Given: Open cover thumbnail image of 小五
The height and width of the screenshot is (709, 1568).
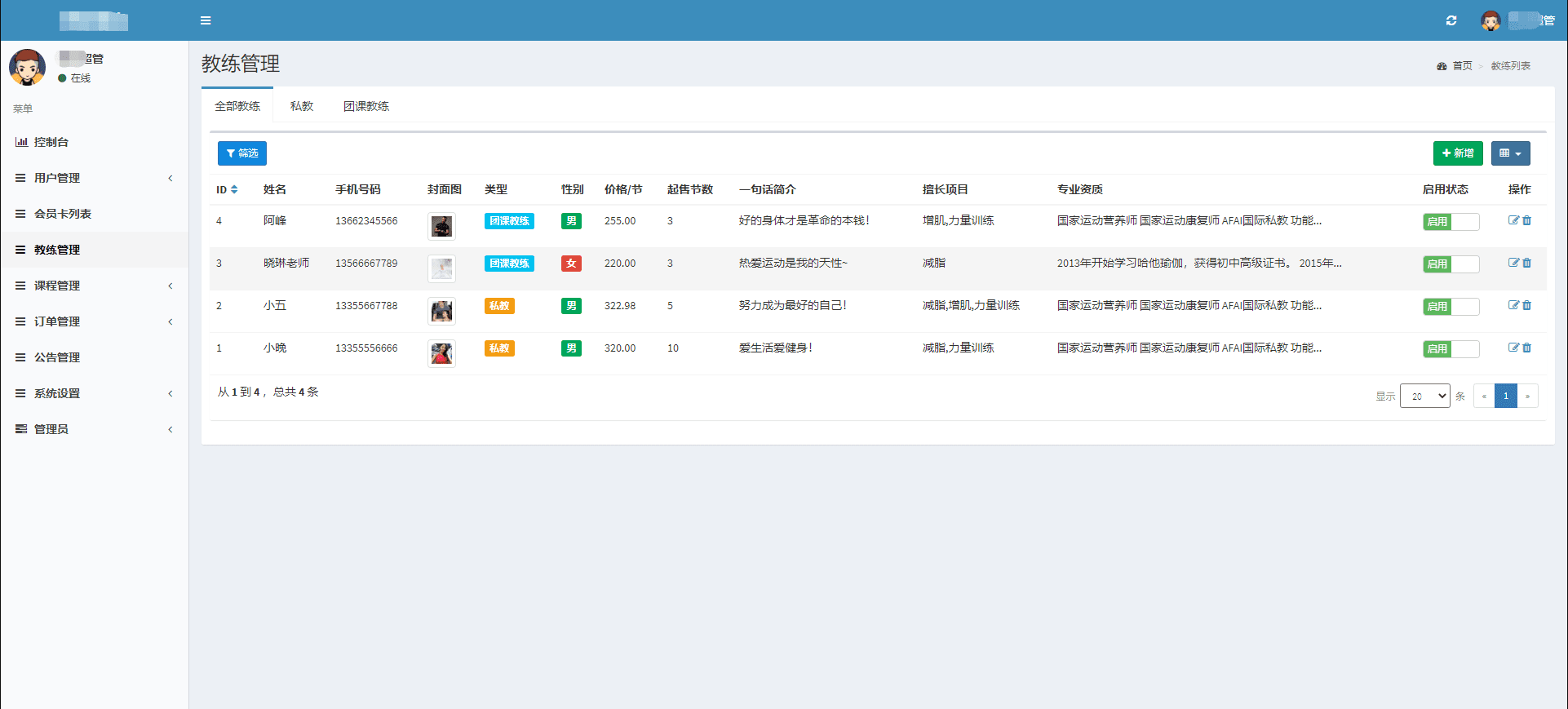Looking at the screenshot, I should pyautogui.click(x=441, y=311).
